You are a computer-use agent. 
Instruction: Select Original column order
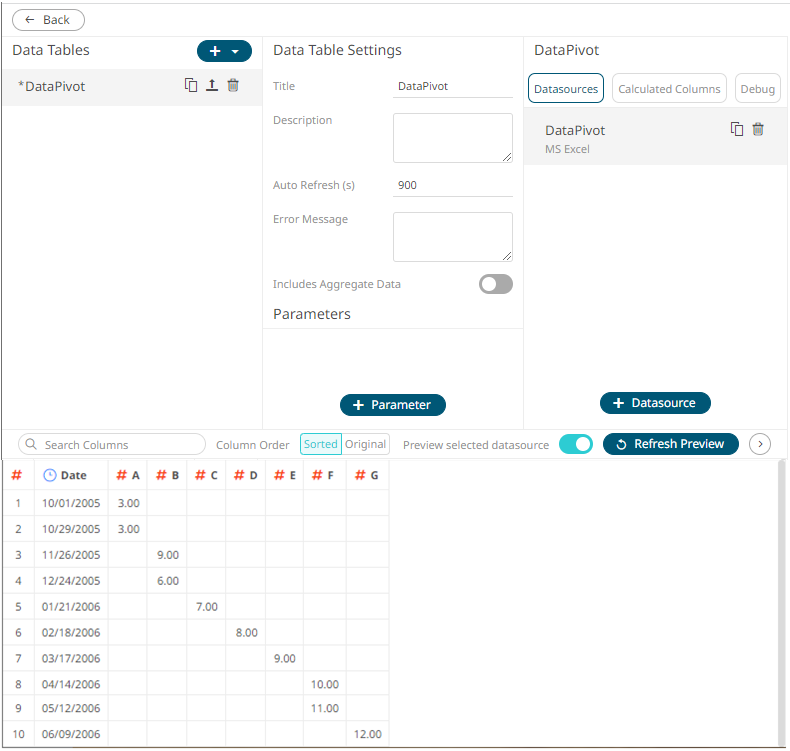(365, 444)
